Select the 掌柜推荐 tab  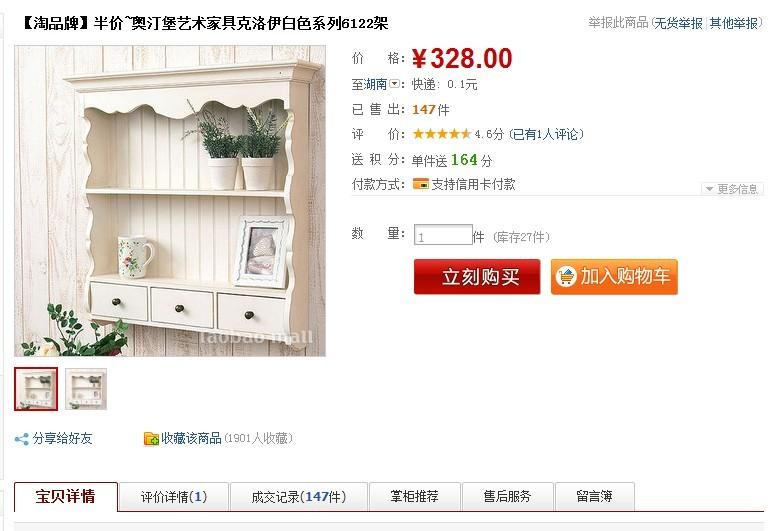pos(414,496)
